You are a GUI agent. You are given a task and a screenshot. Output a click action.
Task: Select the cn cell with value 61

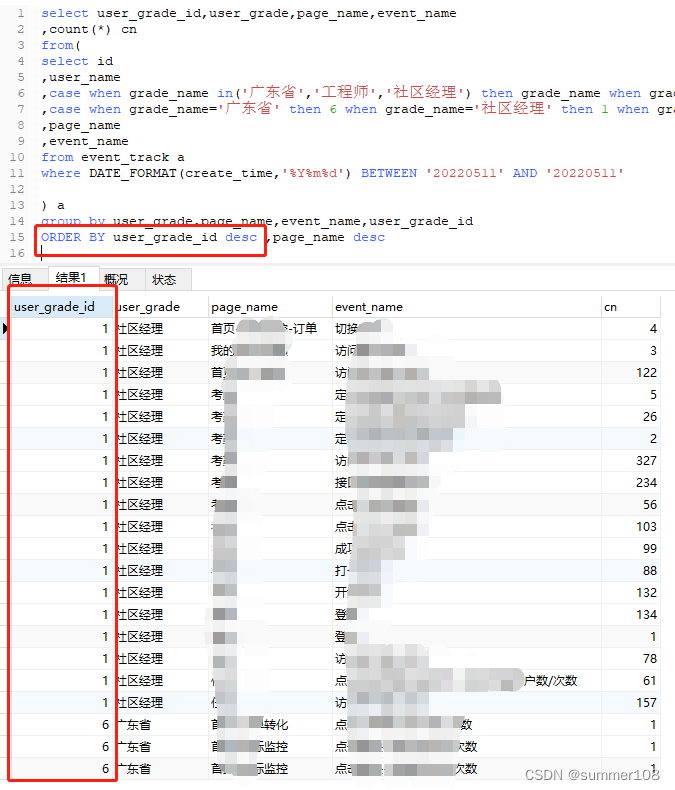(631, 681)
